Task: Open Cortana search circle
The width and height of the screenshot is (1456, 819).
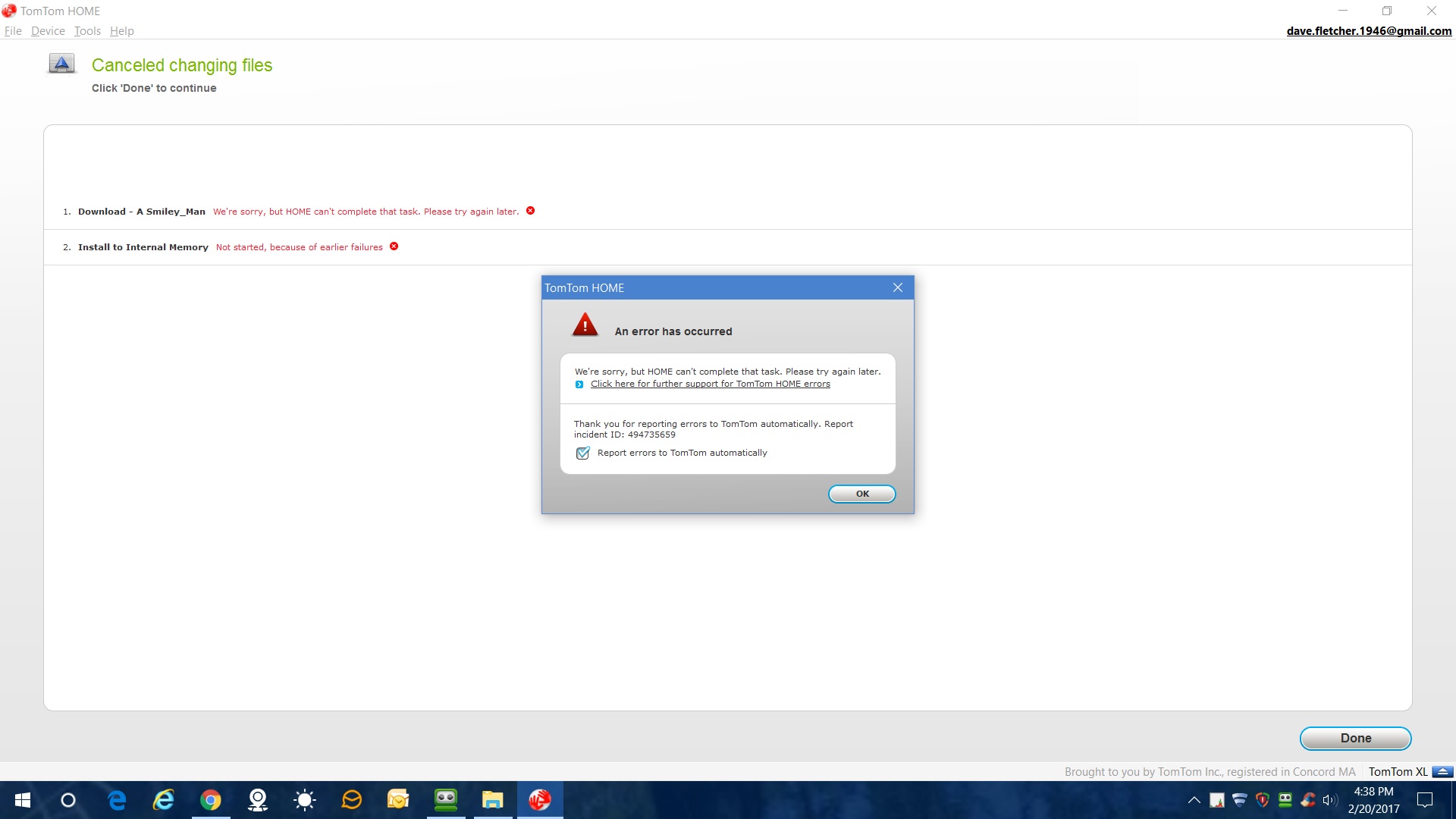Action: click(68, 800)
